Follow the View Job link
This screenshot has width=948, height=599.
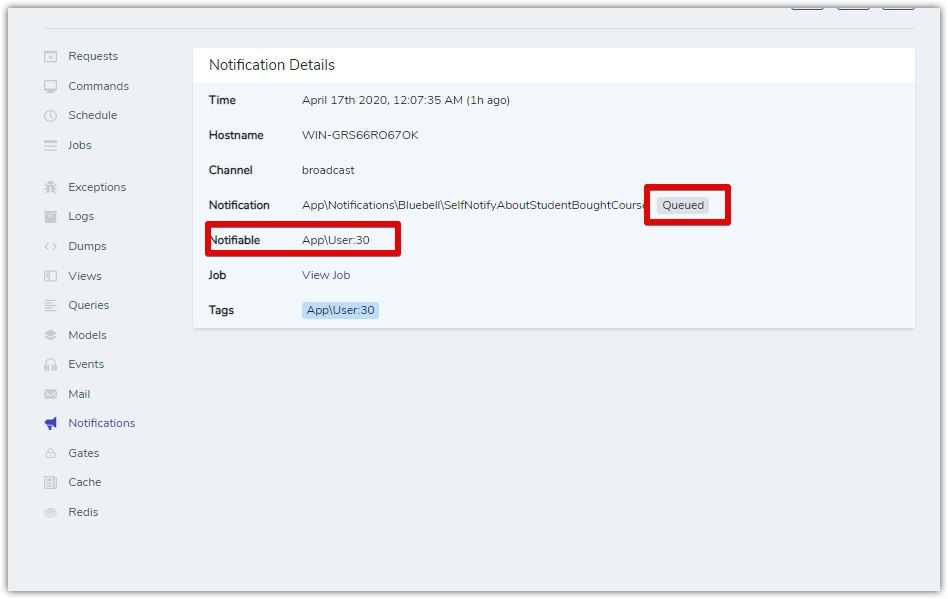(x=326, y=275)
